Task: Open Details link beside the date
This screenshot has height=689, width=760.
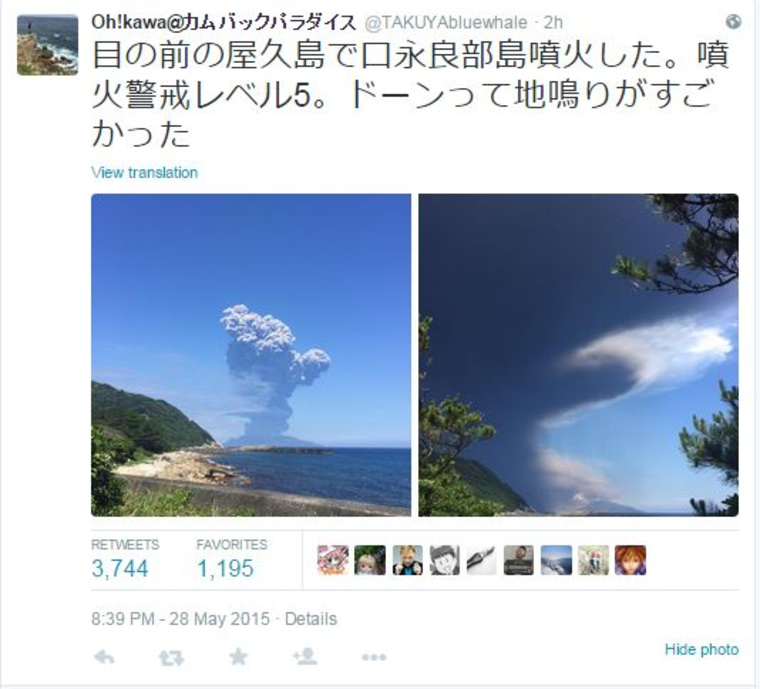Action: coord(311,619)
